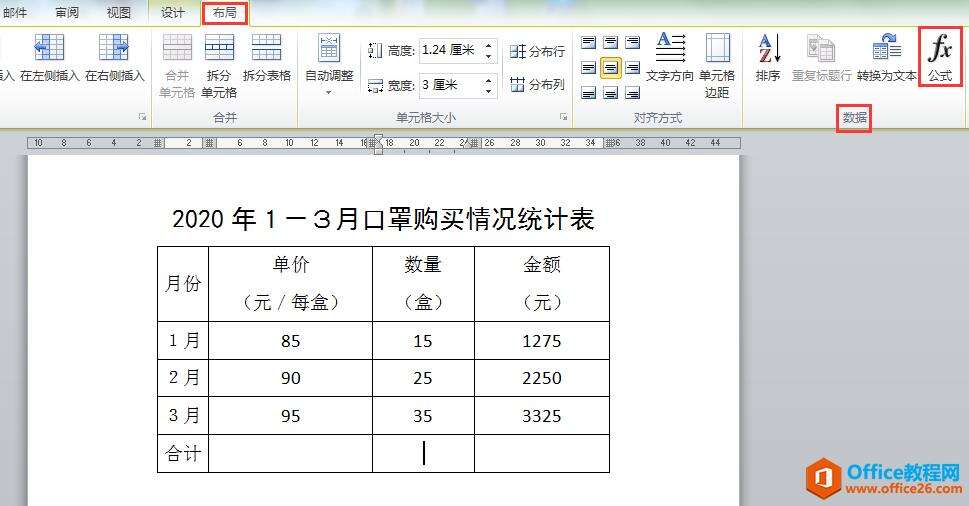Click Text Direction (文字方向) icon
The image size is (969, 506).
coord(671,48)
